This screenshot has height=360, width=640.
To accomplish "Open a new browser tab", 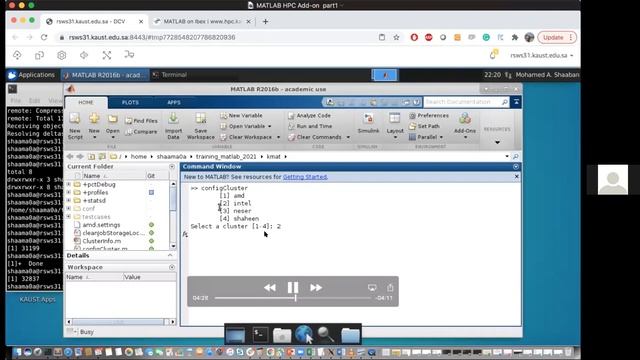I will pyautogui.click(x=265, y=21).
